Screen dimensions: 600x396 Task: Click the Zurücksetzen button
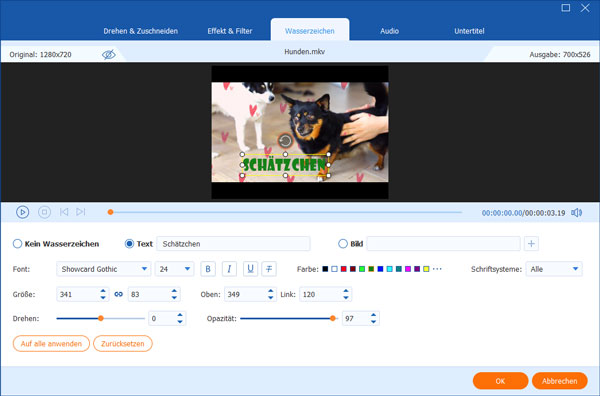point(123,344)
